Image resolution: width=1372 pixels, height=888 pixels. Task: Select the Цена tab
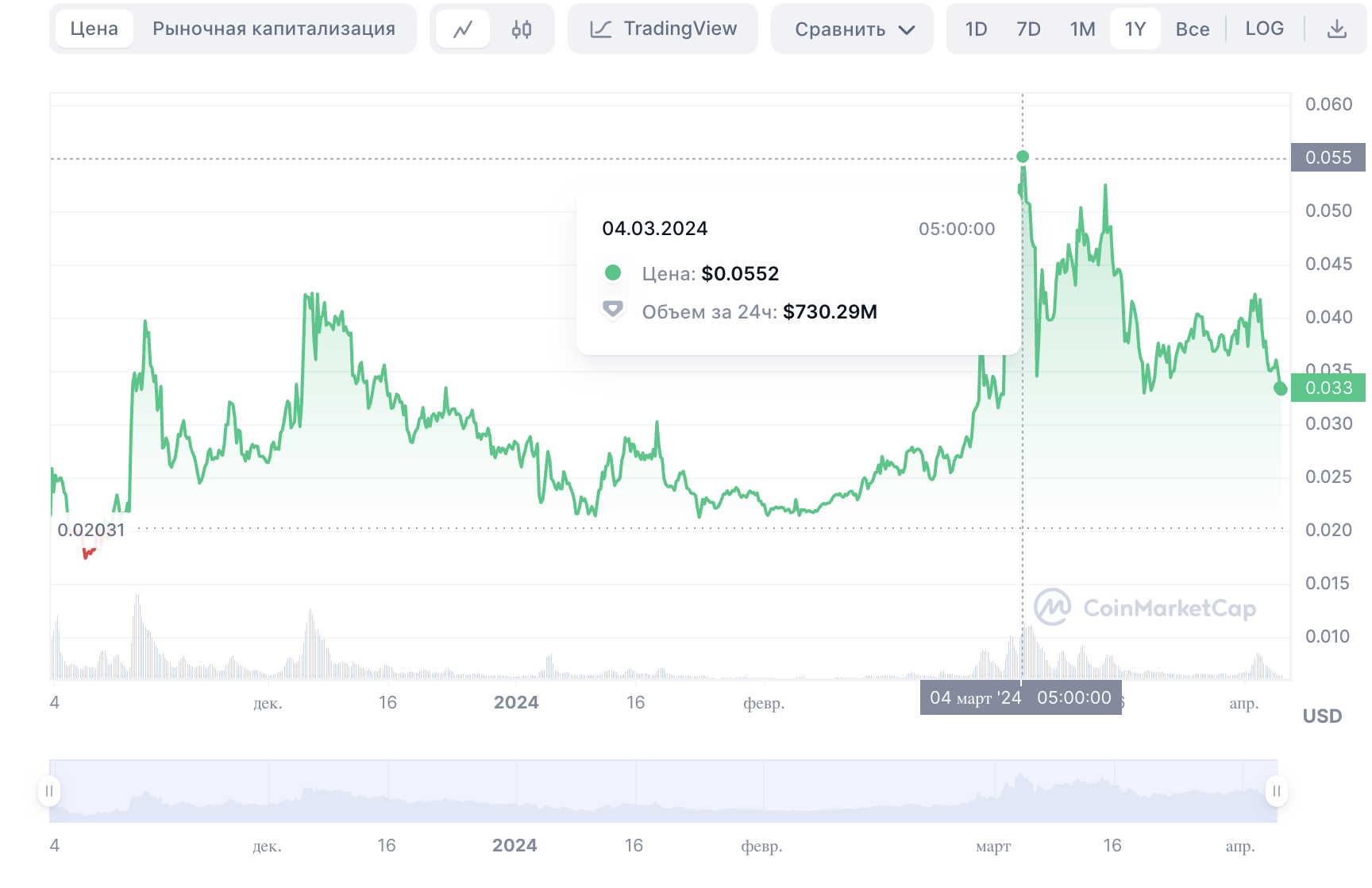94,29
